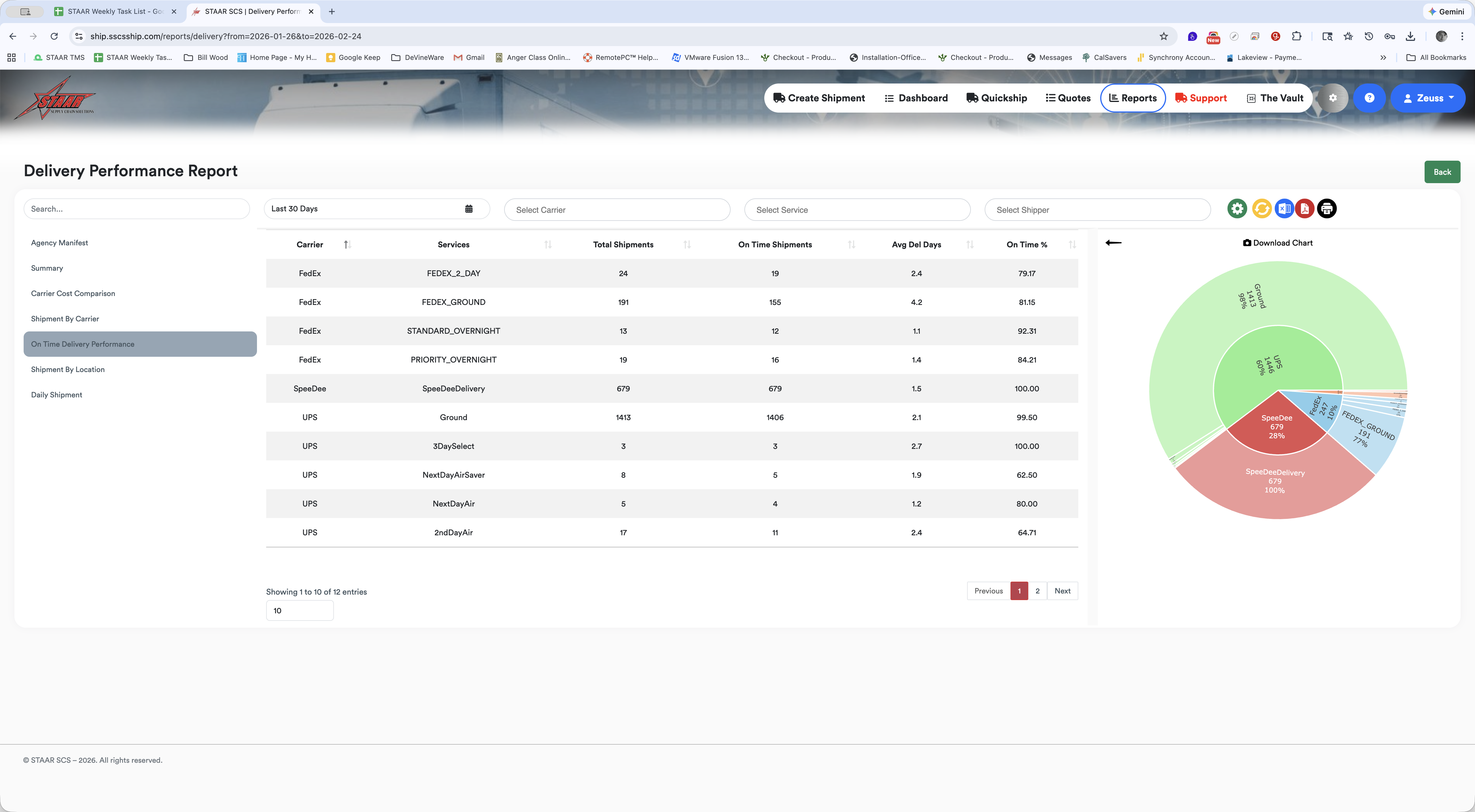1475x812 pixels.
Task: Export report with the red PDF icon
Action: click(1305, 209)
